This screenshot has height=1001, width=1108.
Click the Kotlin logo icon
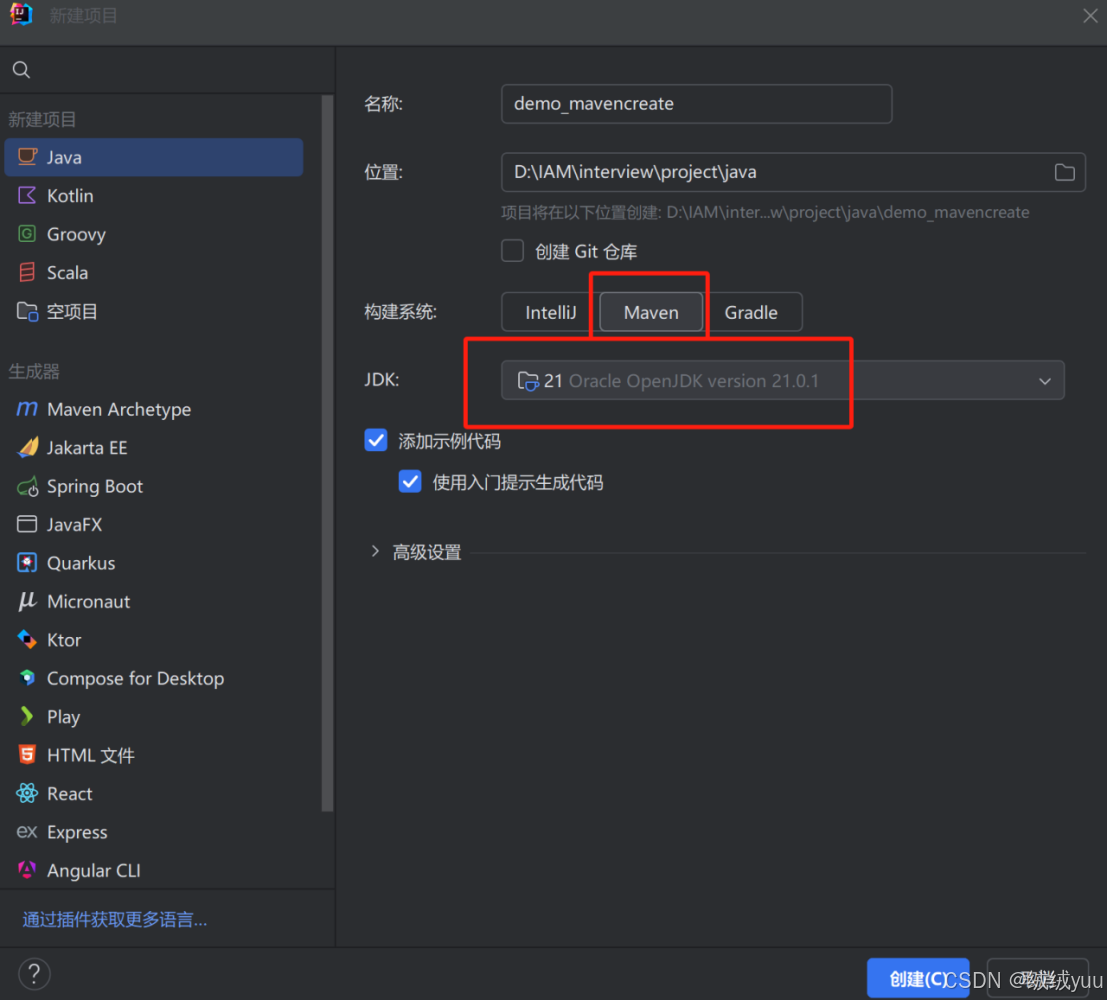coord(27,196)
